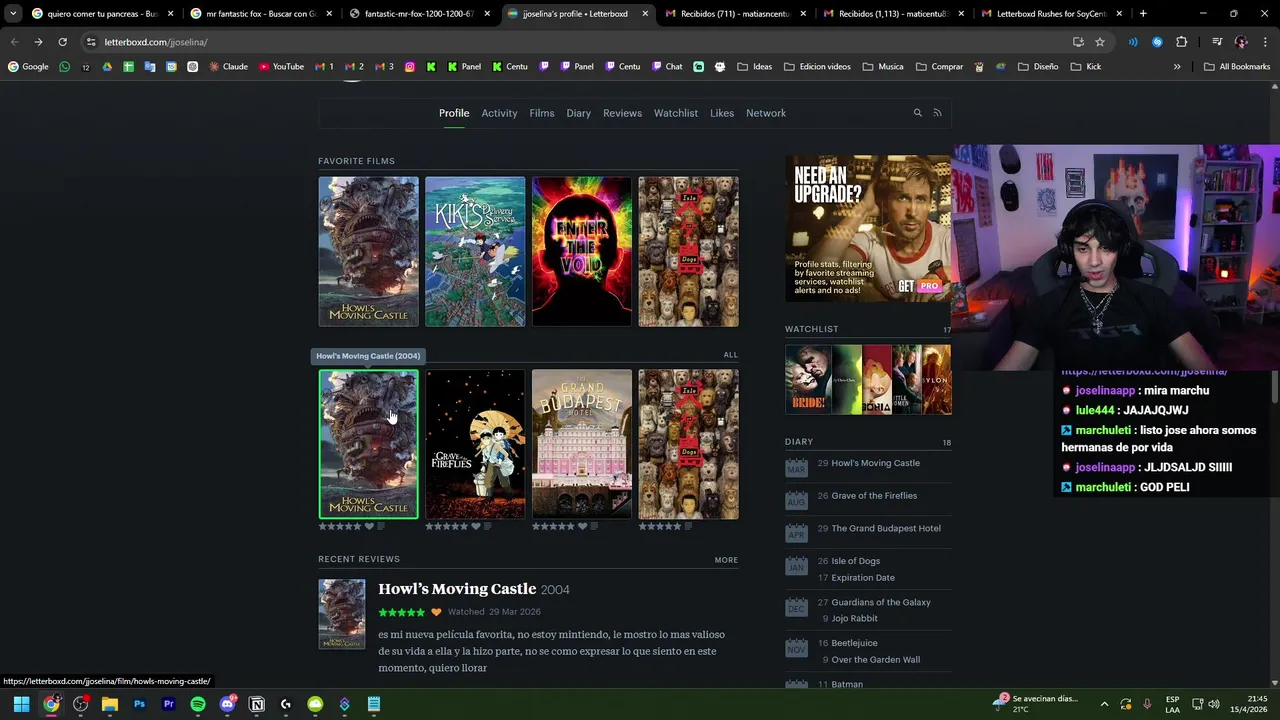Viewport: 1280px width, 720px height.
Task: Switch to the Activity tab
Action: [499, 113]
